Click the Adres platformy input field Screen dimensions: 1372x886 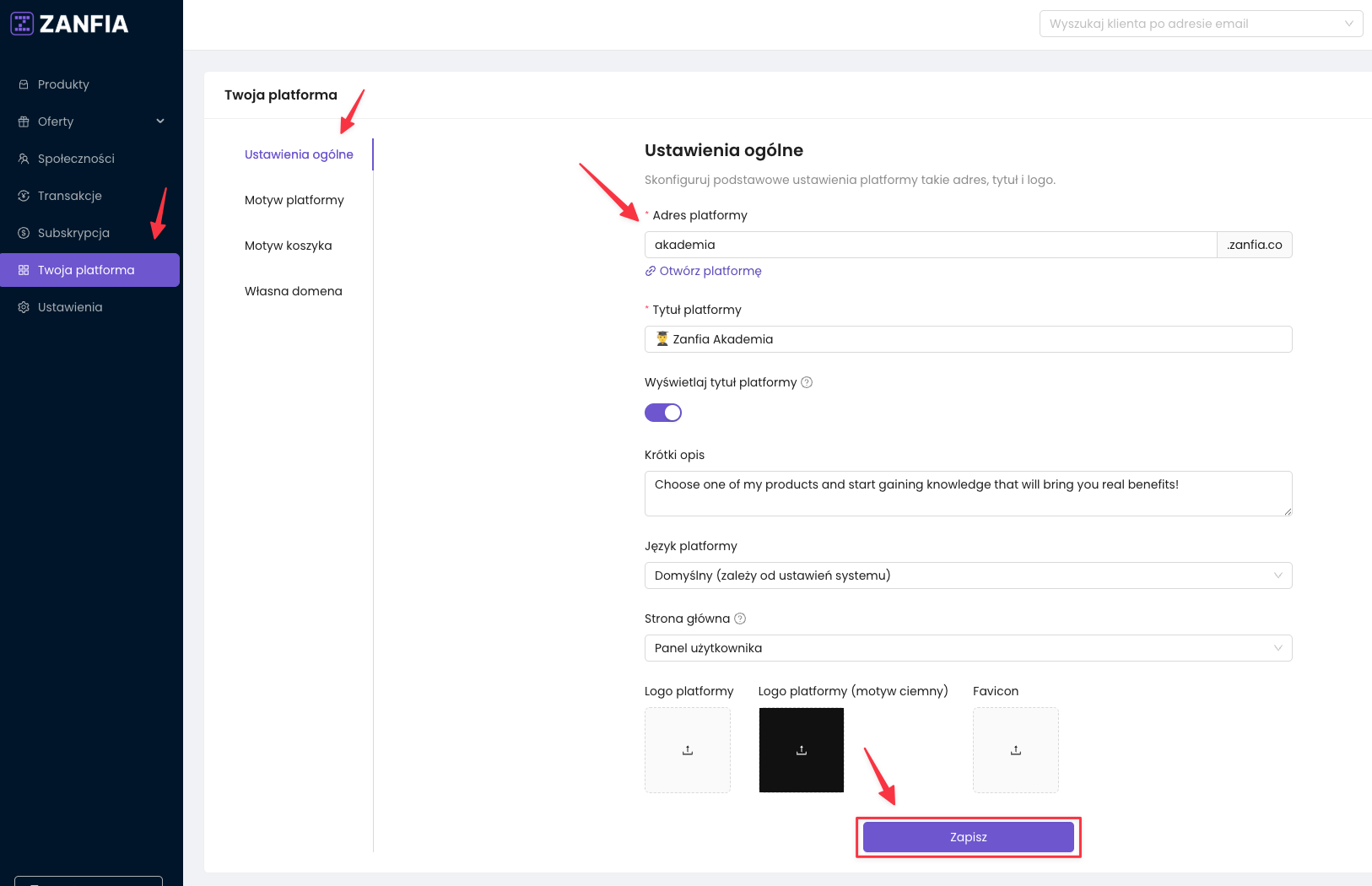930,245
